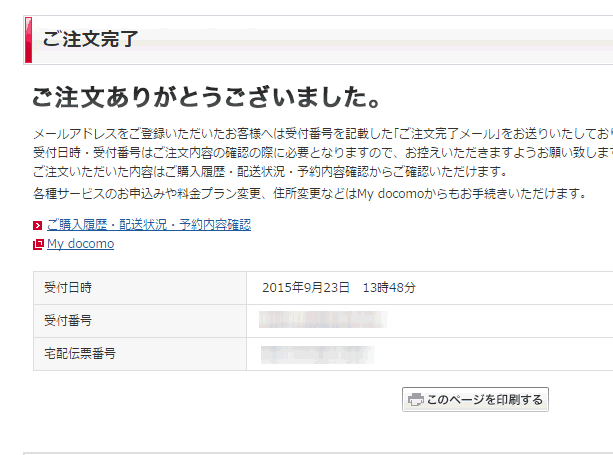The width and height of the screenshot is (613, 455).
Task: Click the red arrow icon beside purchase history link
Action: pyautogui.click(x=38, y=226)
